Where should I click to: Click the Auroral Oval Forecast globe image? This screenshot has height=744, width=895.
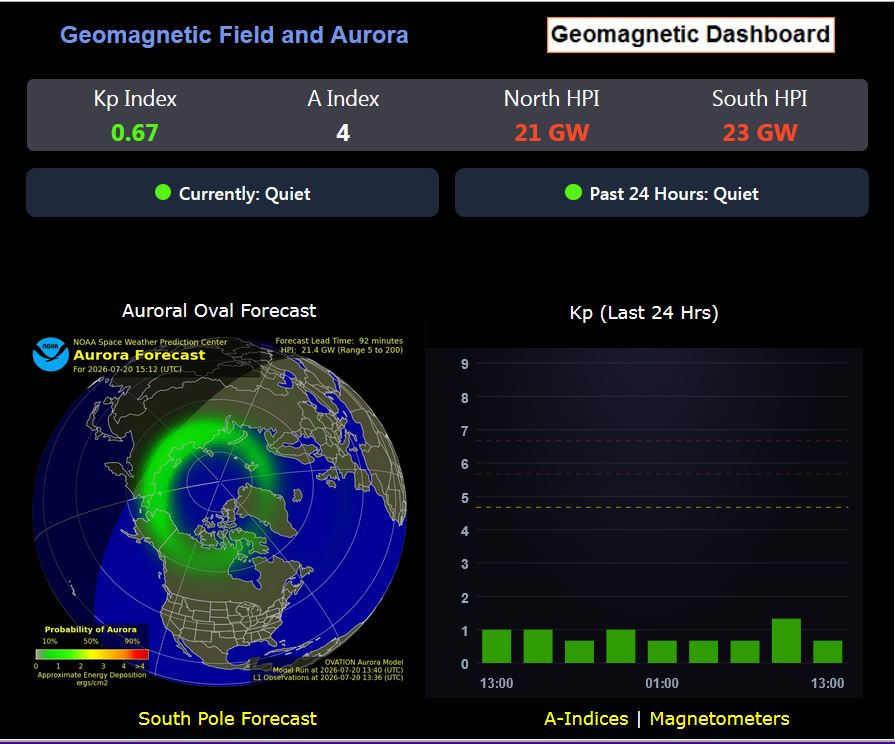pyautogui.click(x=219, y=512)
